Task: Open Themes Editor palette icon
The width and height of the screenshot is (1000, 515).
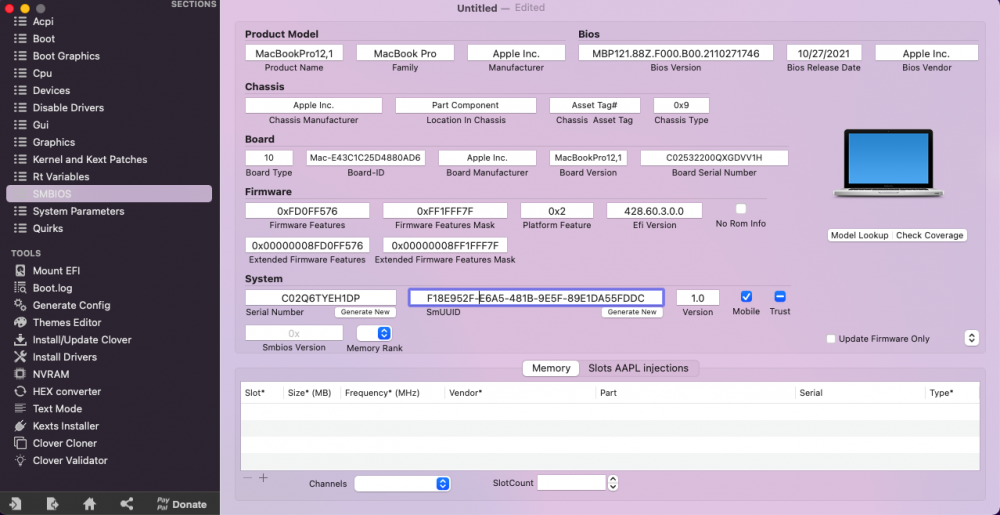Action: pos(20,323)
